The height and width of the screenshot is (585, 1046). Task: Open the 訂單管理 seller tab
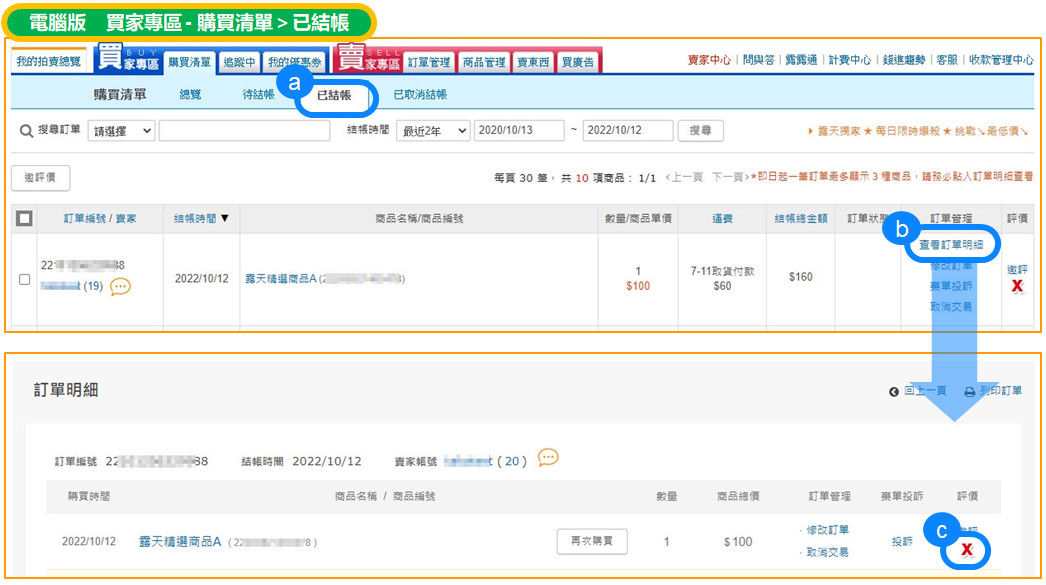pyautogui.click(x=430, y=62)
